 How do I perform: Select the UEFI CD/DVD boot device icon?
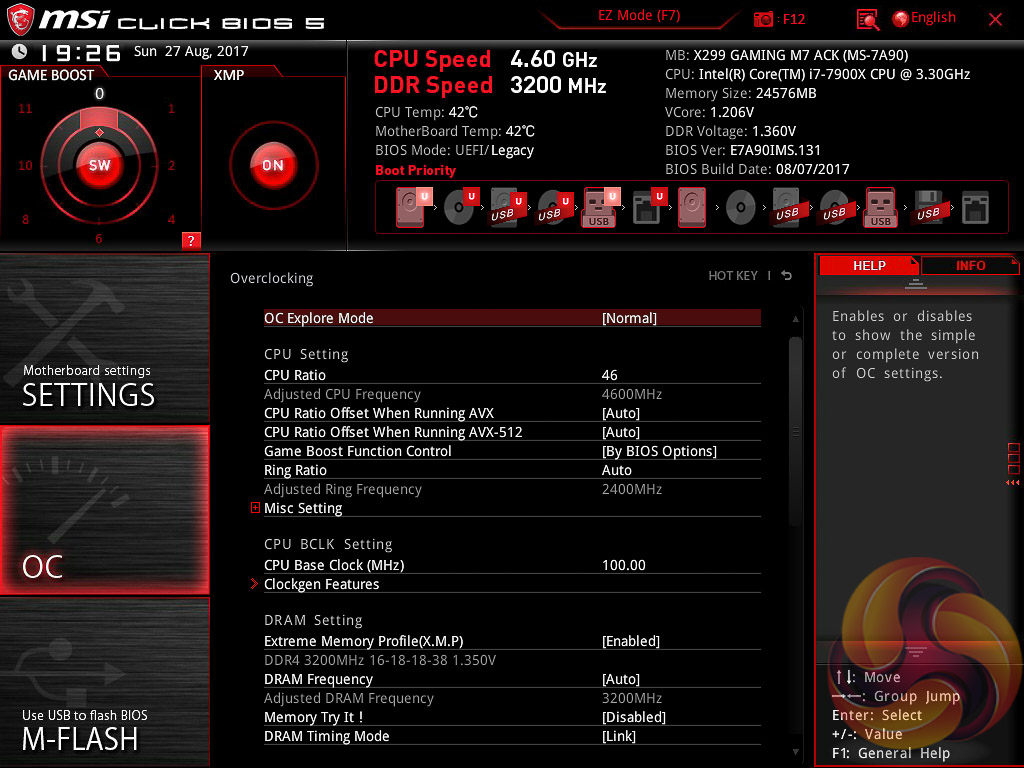(461, 207)
